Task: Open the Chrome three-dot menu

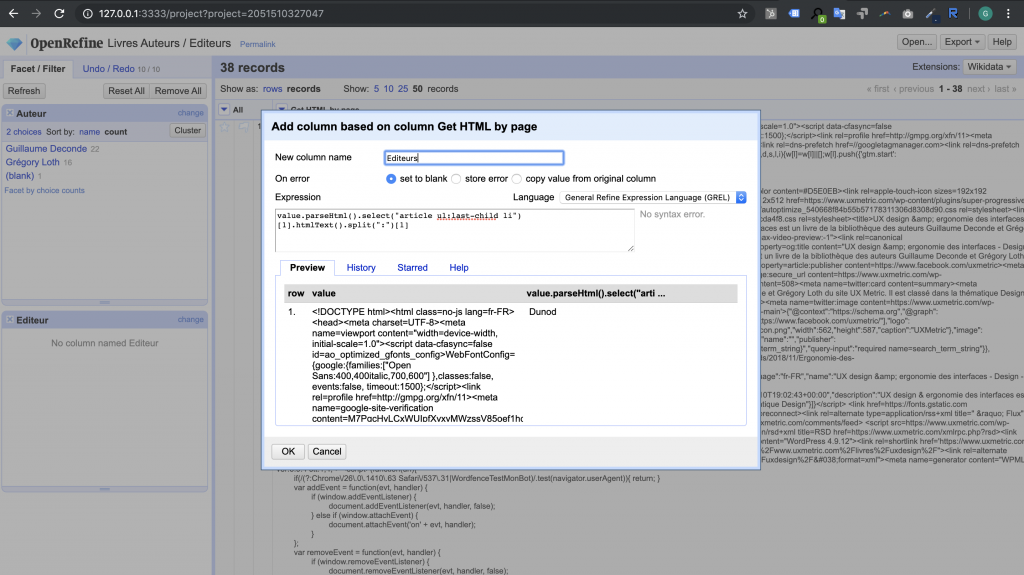Action: pyautogui.click(x=1008, y=13)
